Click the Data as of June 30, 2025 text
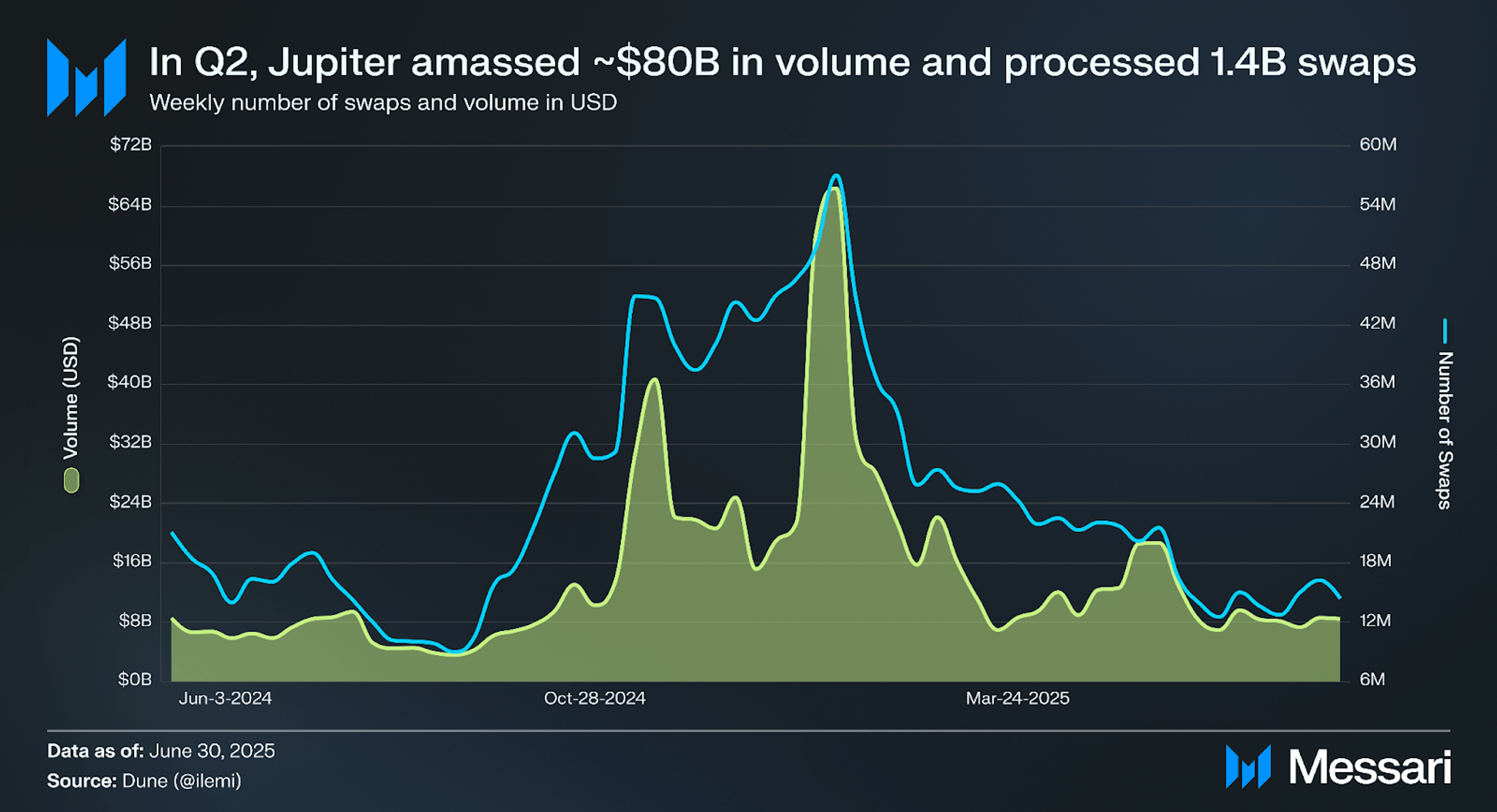Screen dimensions: 1497x812 (161, 751)
